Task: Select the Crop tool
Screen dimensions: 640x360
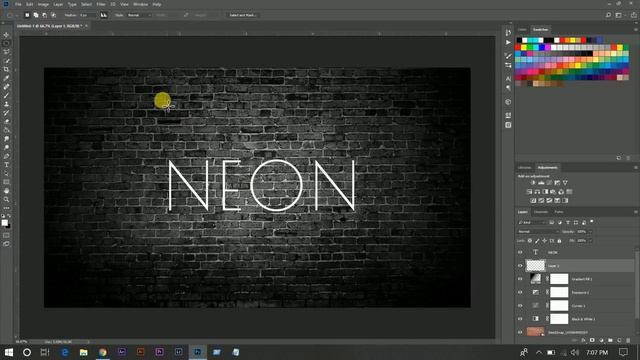Action: click(6, 69)
